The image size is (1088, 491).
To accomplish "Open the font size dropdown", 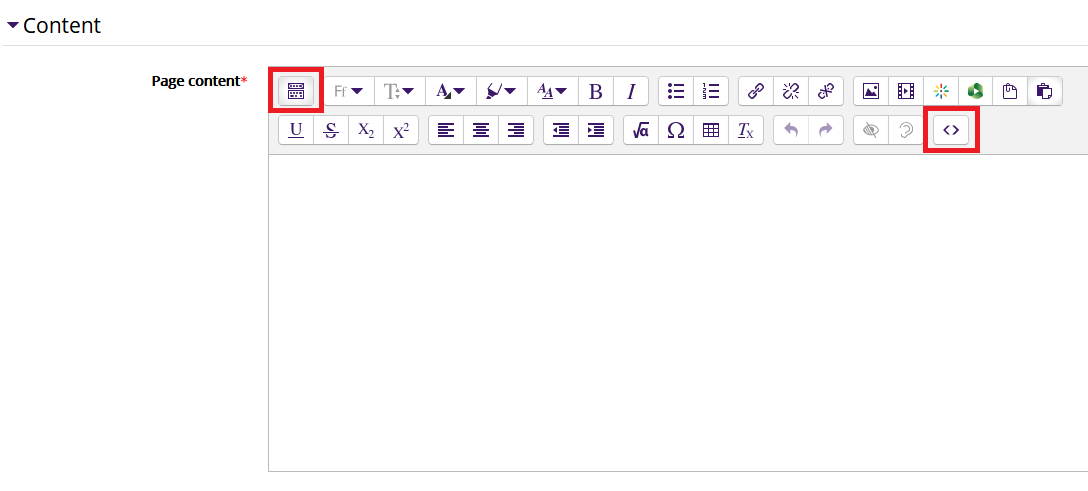I will [x=400, y=91].
